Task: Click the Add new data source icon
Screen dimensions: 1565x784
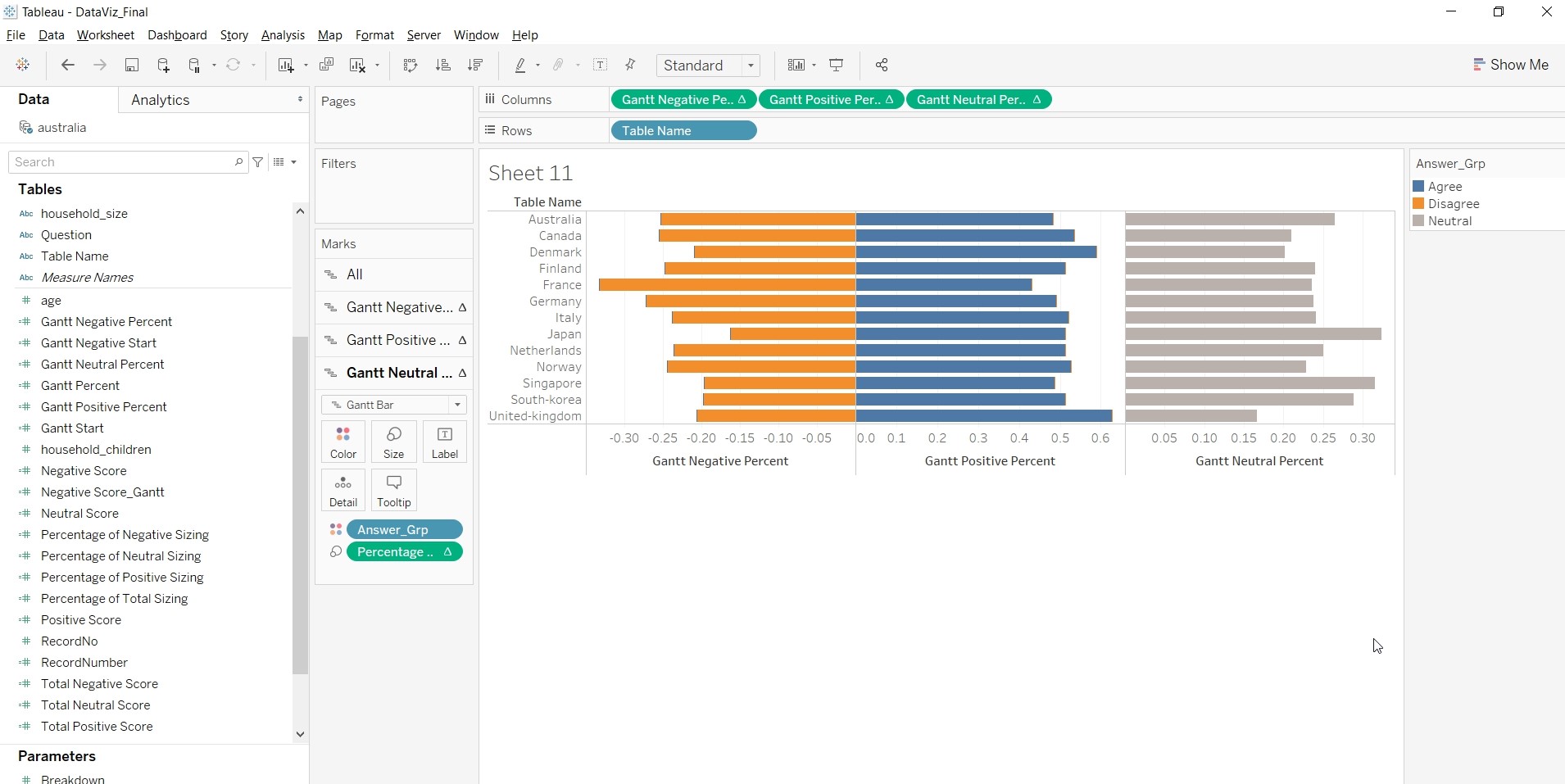Action: (163, 66)
